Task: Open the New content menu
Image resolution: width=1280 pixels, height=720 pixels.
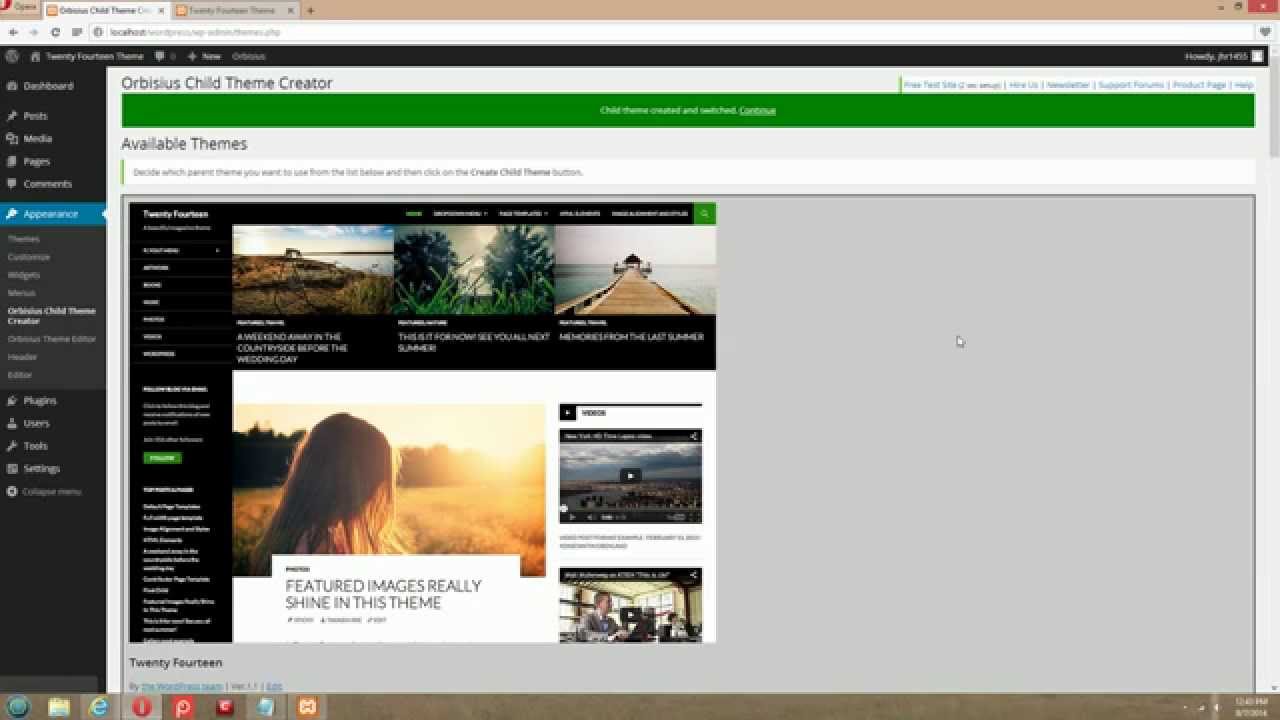Action: (x=204, y=56)
